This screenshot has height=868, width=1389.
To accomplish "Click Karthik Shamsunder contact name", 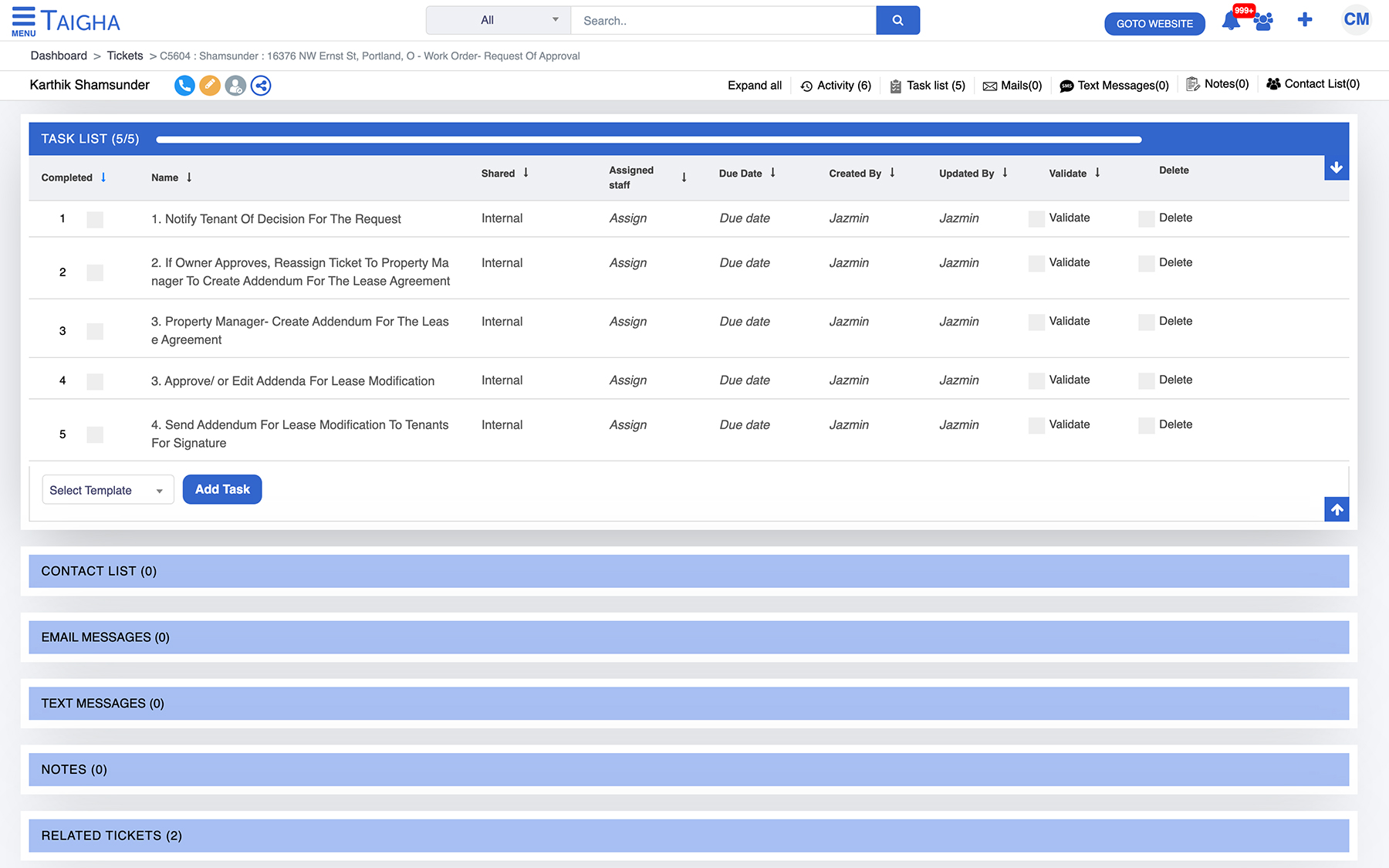I will pyautogui.click(x=90, y=85).
